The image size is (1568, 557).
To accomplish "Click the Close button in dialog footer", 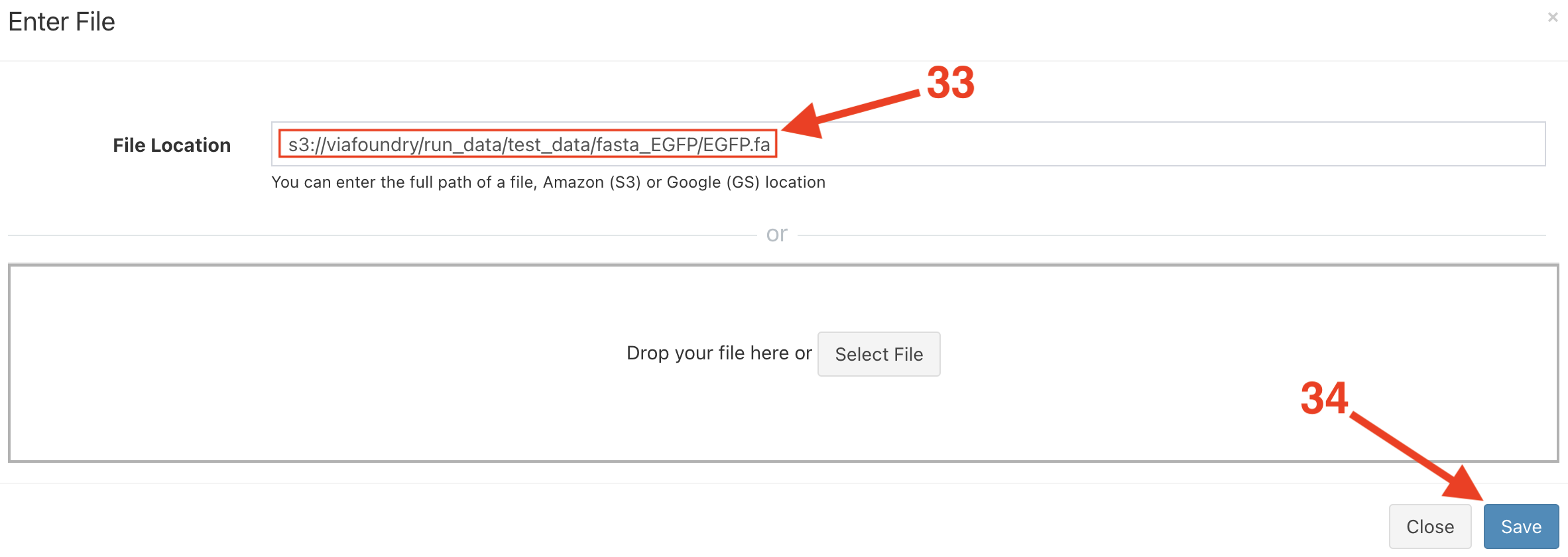I will 1430,526.
